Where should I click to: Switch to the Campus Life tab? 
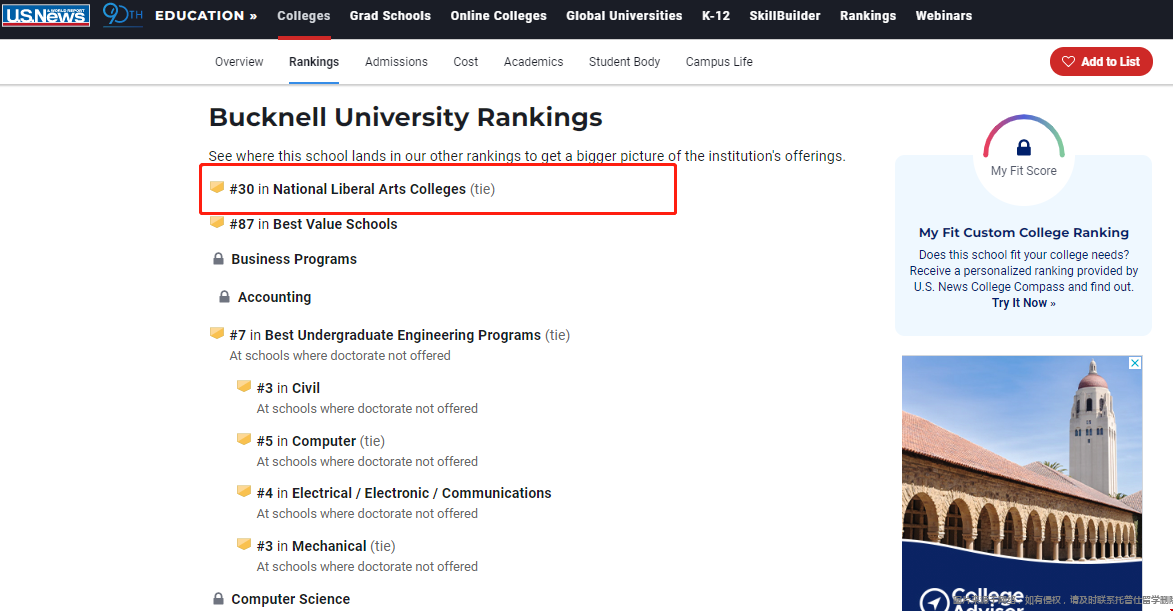pos(719,62)
